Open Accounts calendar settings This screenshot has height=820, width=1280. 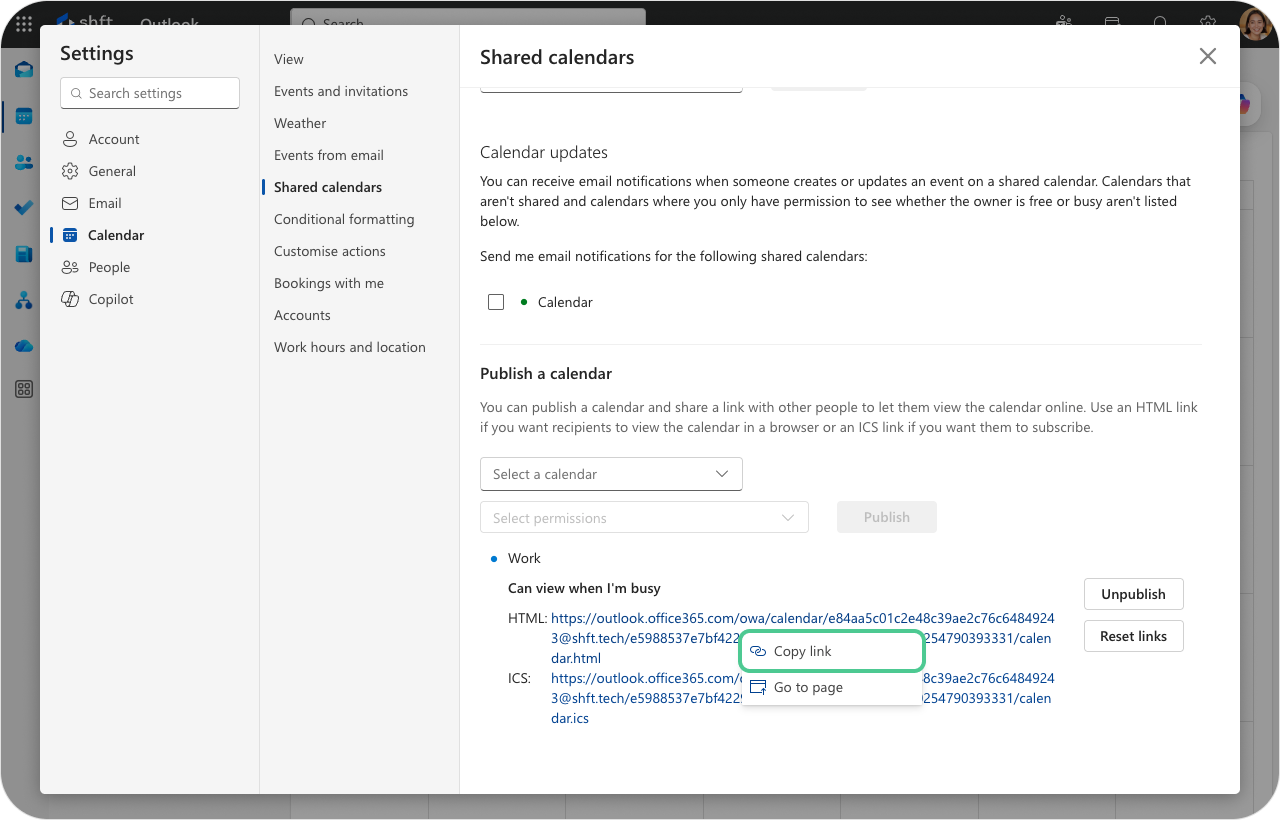coord(302,315)
